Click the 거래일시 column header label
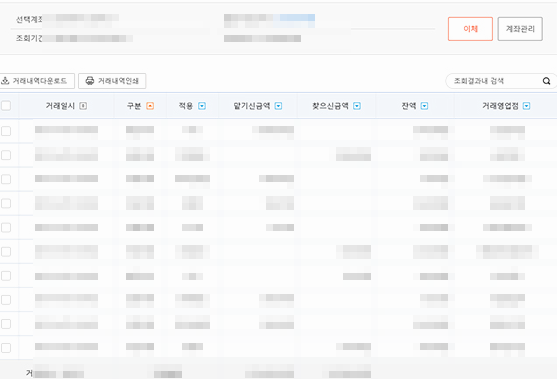This screenshot has width=557, height=379. click(x=60, y=106)
